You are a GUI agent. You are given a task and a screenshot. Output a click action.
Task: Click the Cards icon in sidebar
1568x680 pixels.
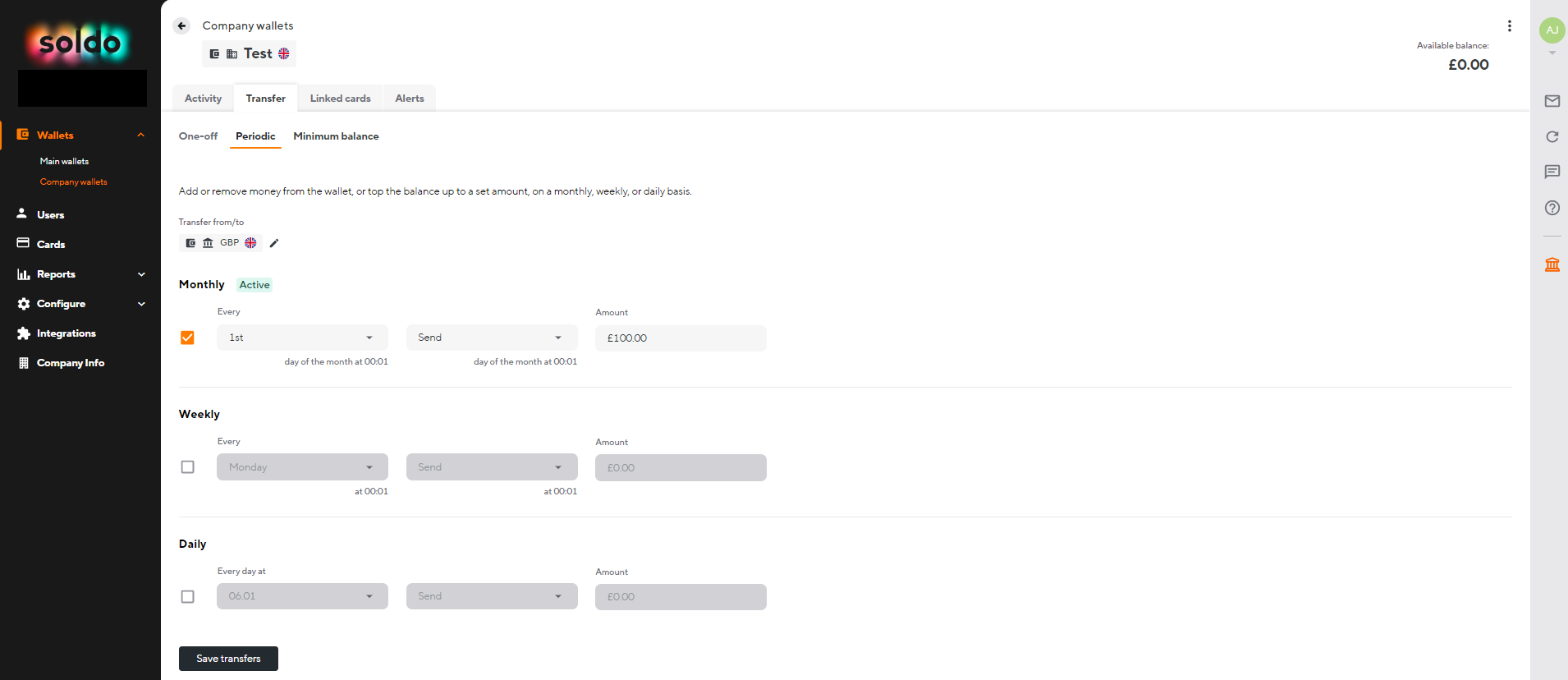point(23,243)
